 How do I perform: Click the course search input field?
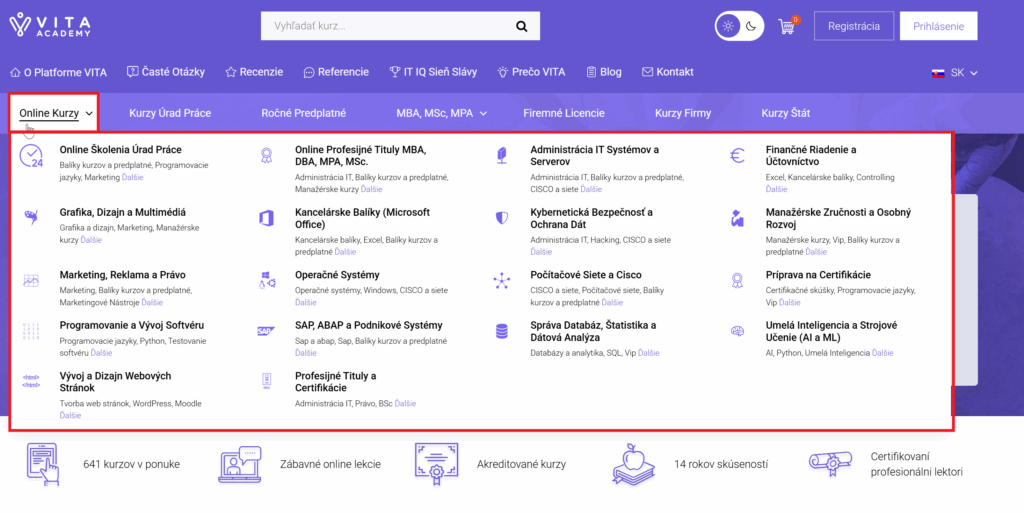tap(385, 26)
